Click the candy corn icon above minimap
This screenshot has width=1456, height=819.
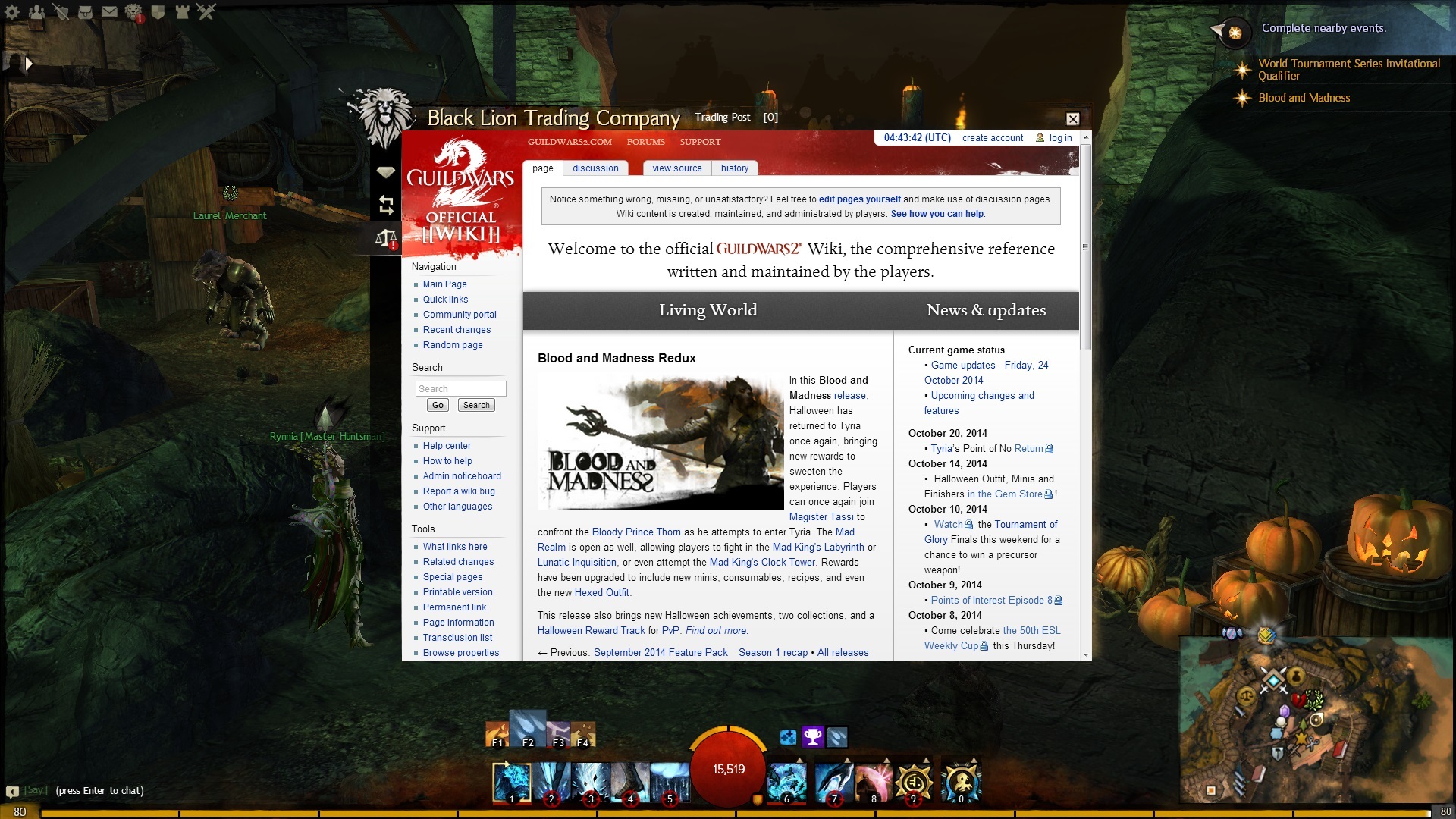[x=1232, y=632]
